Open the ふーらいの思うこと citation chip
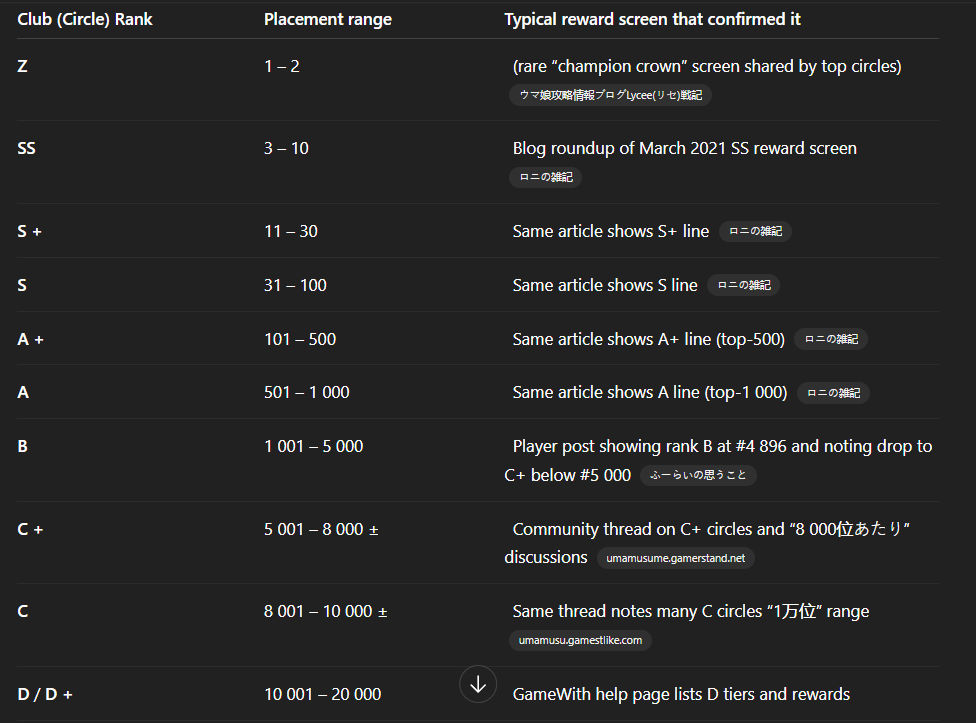The image size is (976, 723). 698,475
